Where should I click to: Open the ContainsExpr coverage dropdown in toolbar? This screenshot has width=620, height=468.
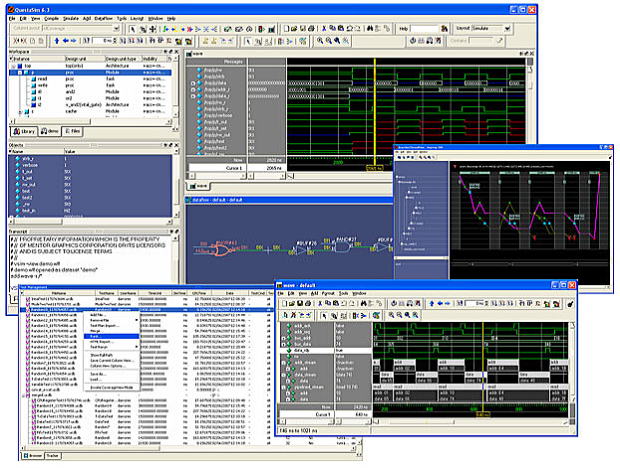pos(116,28)
